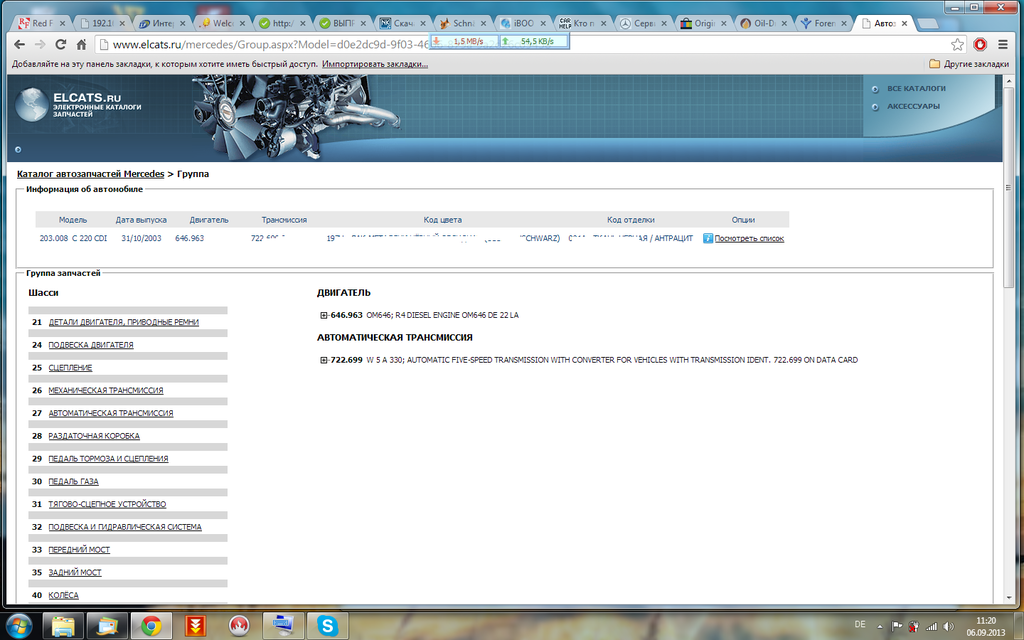Open Skype from the taskbar

pos(326,625)
